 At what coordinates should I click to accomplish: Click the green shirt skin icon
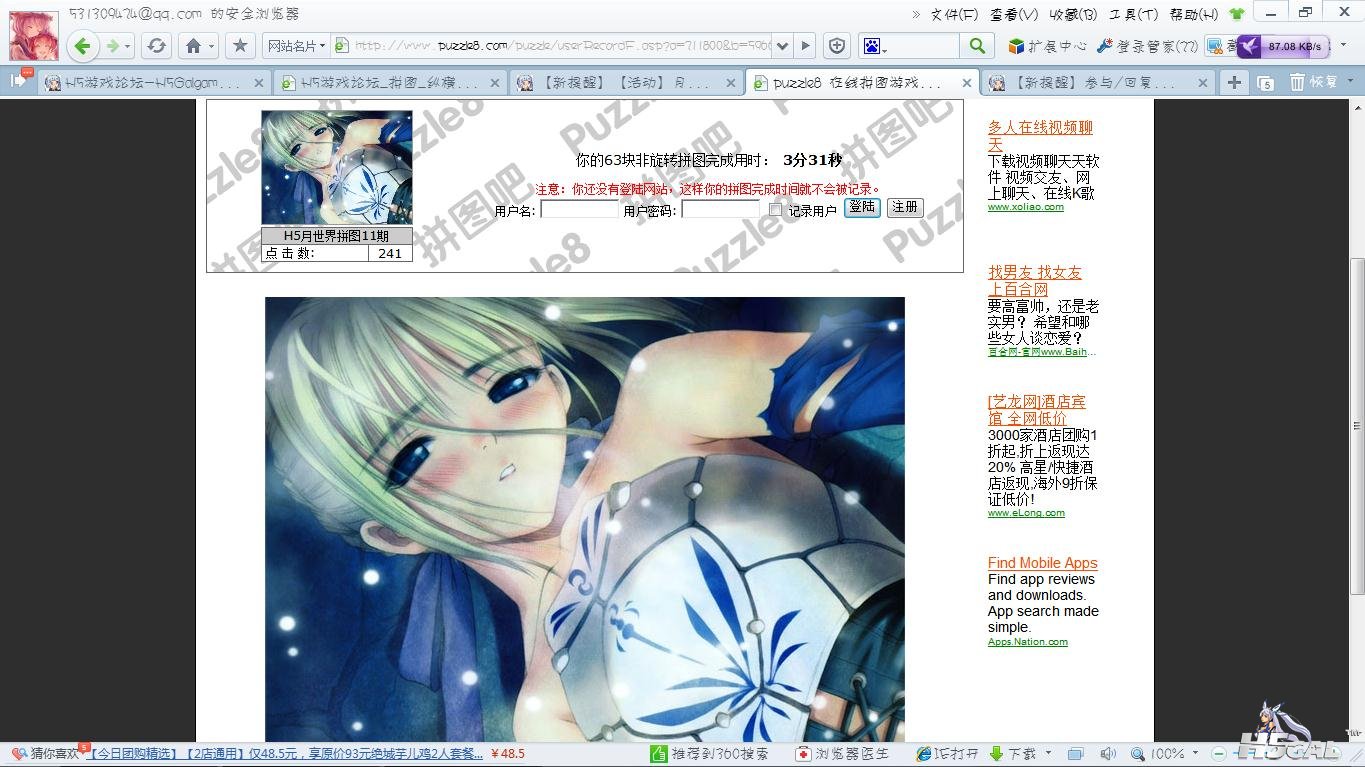(x=1237, y=14)
